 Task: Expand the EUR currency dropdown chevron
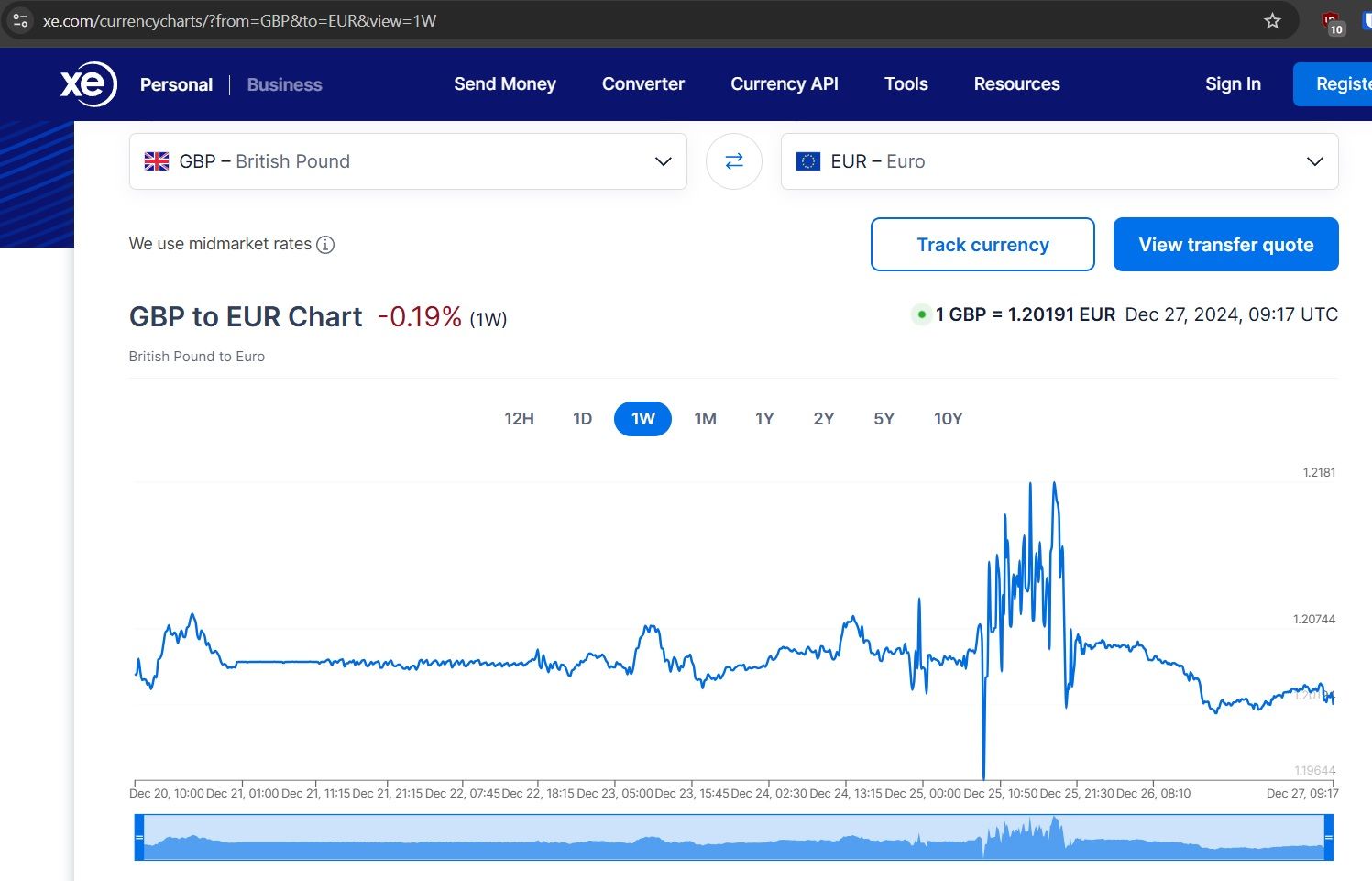[1314, 161]
